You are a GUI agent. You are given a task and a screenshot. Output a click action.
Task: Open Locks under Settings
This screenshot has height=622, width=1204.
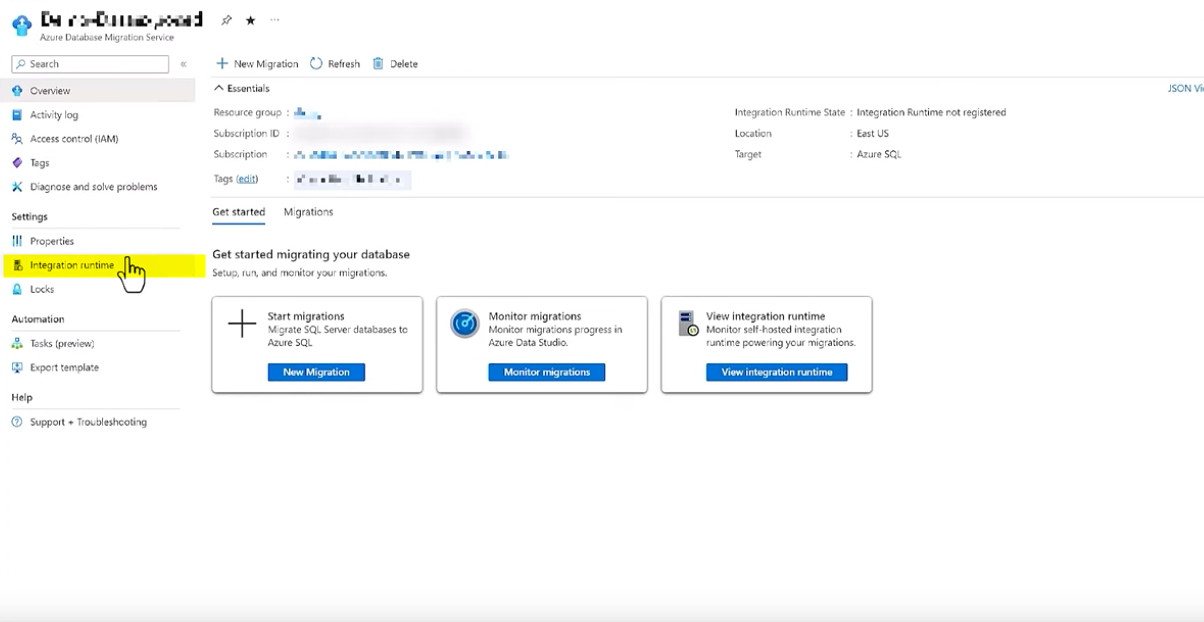pyautogui.click(x=42, y=289)
